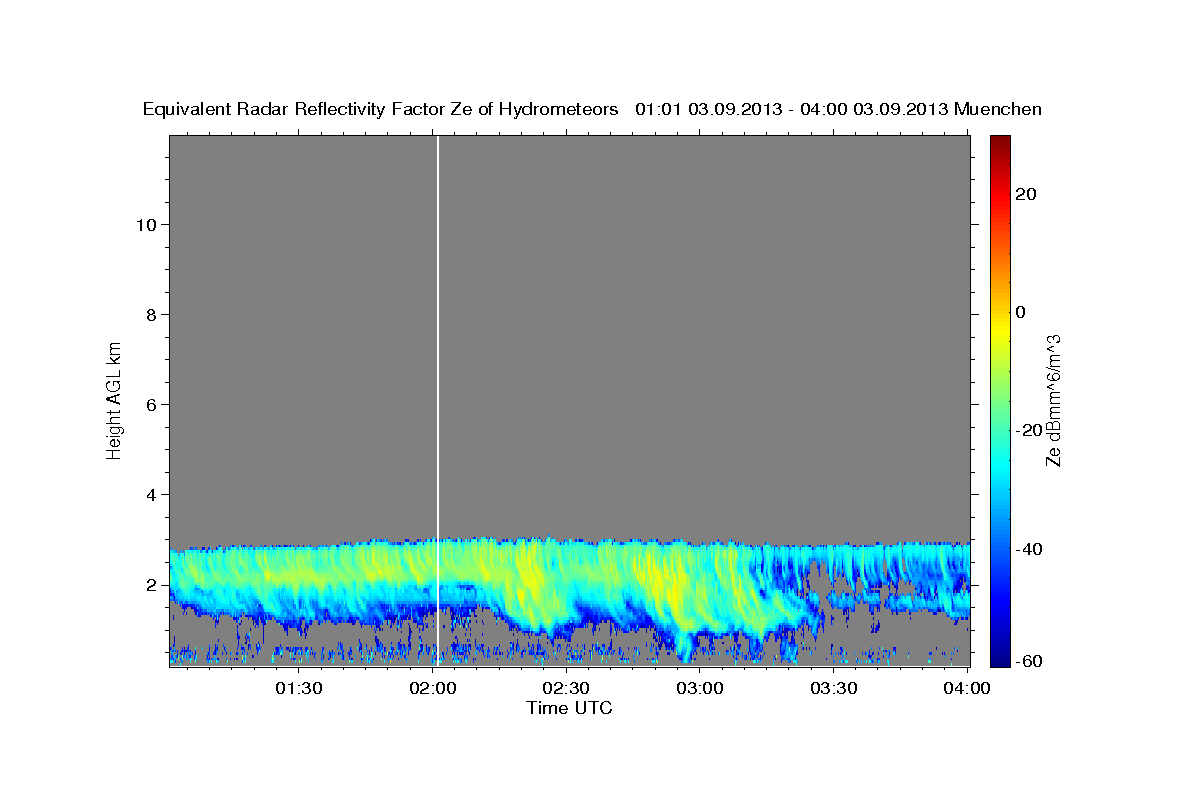Click the dark blue bottom of the colorbar
This screenshot has height=800, width=1200.
click(x=999, y=660)
